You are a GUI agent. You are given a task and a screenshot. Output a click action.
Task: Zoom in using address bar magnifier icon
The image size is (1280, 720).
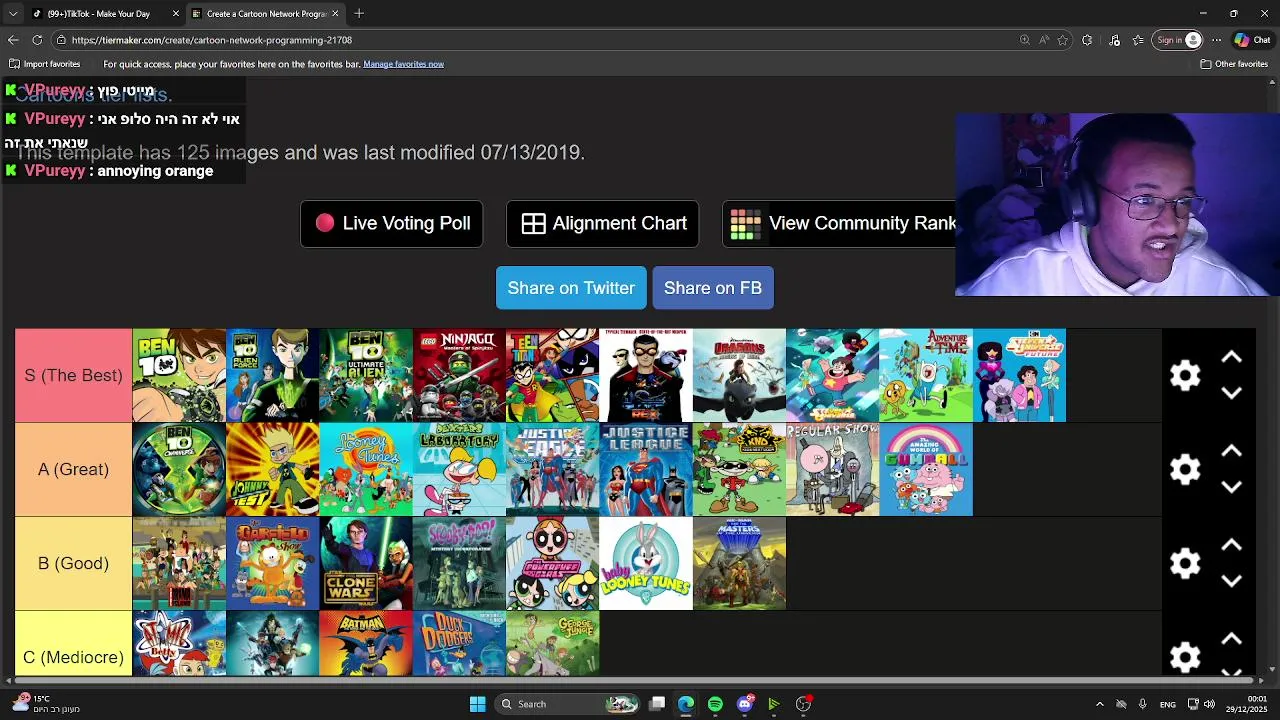pos(1025,40)
